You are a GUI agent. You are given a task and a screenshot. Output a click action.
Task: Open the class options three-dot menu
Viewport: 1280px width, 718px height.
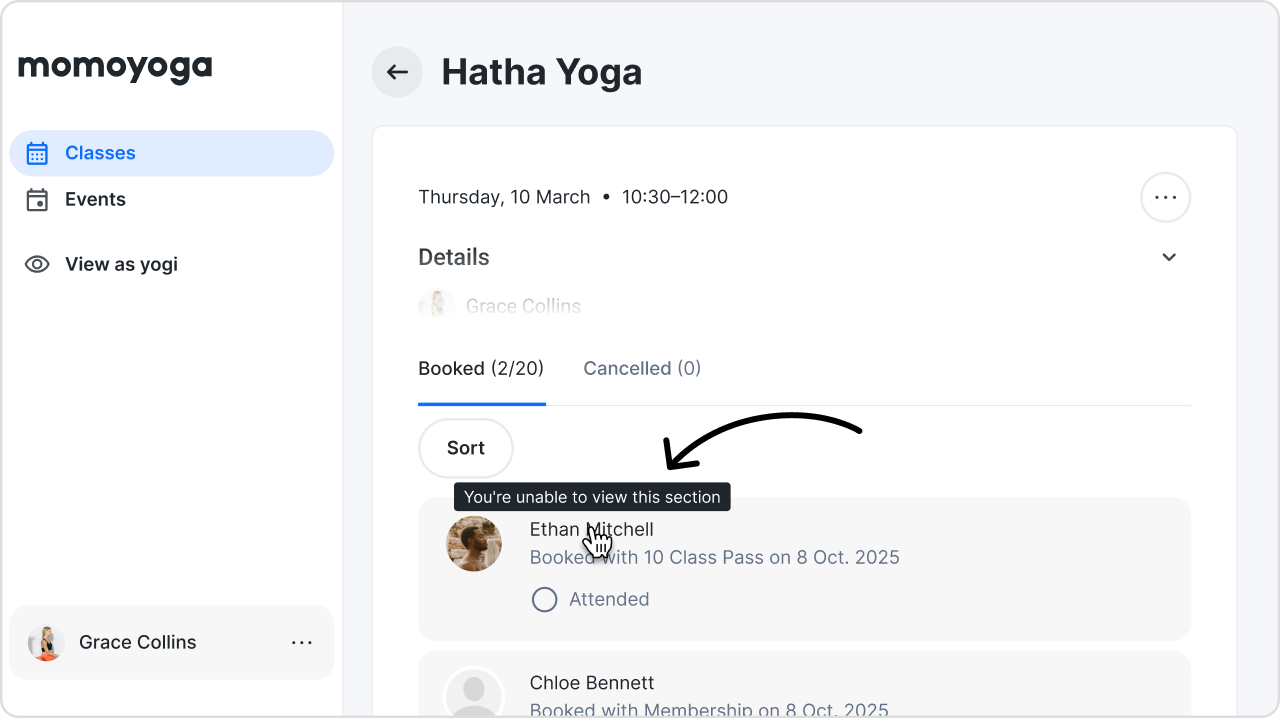[x=1165, y=197]
